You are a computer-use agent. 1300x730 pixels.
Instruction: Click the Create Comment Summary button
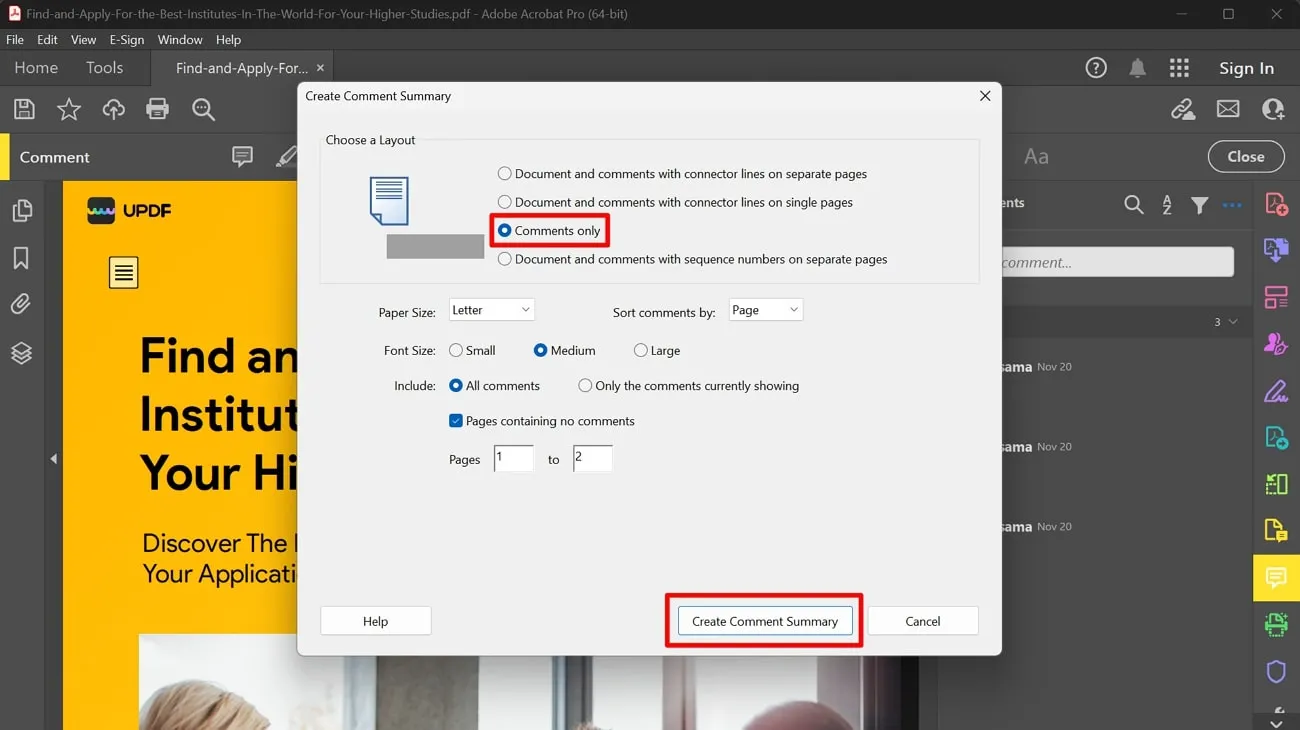point(764,620)
